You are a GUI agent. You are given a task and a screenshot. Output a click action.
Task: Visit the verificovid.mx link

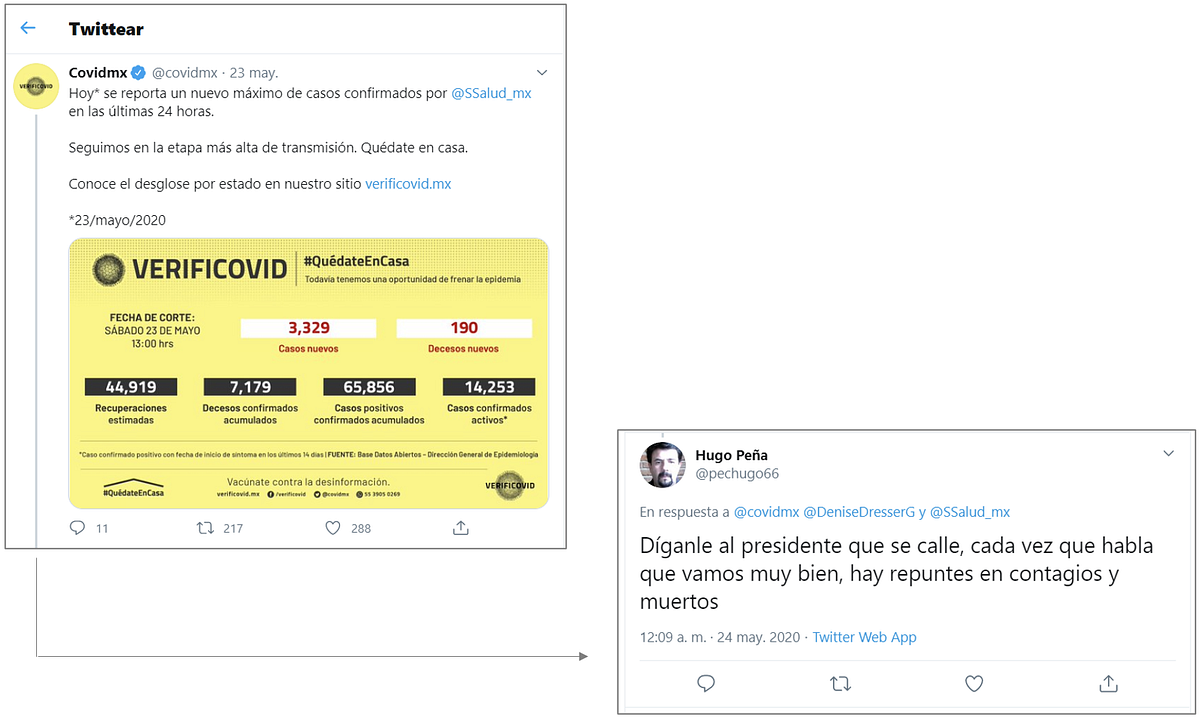[408, 184]
